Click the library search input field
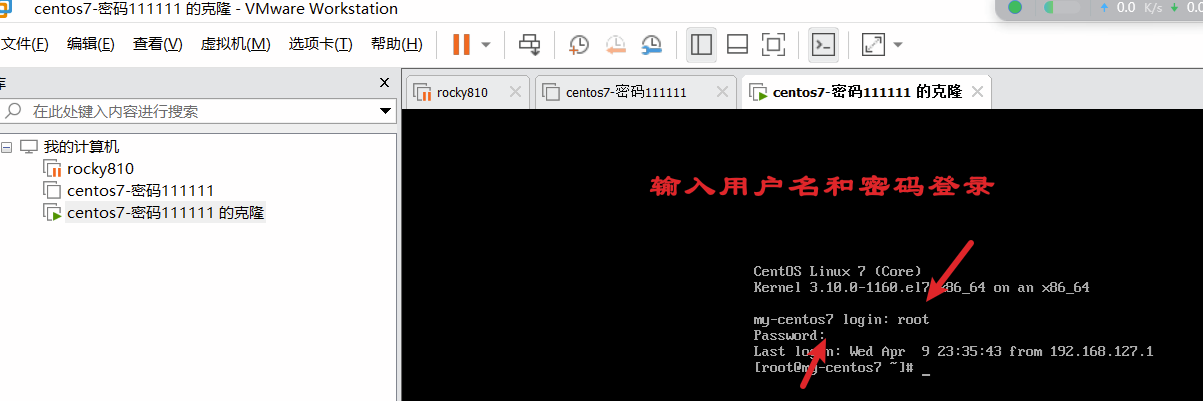 pos(200,111)
